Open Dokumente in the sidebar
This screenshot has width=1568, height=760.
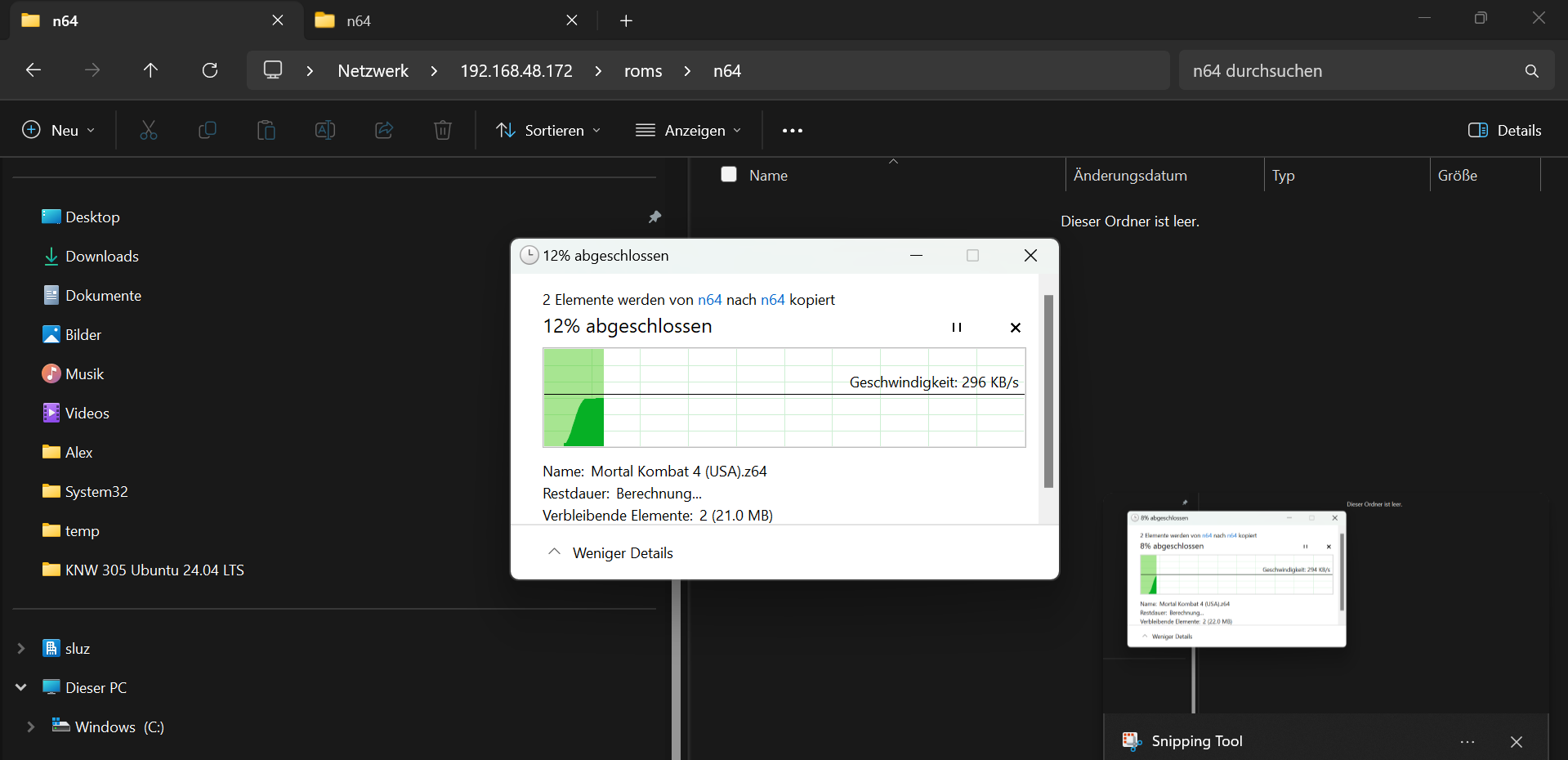[x=92, y=296]
